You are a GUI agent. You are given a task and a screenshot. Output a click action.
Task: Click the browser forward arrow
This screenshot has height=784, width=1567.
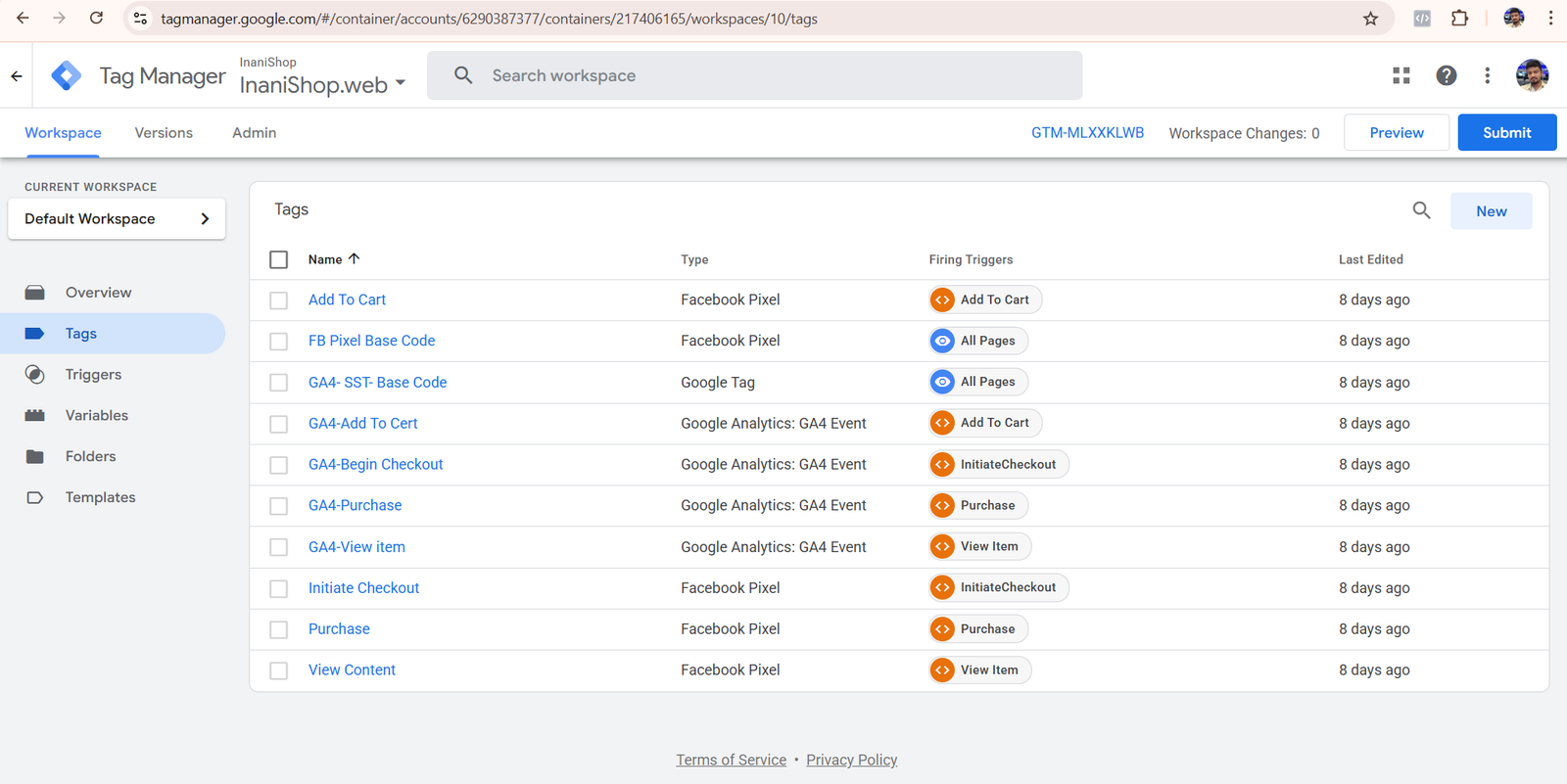59,18
